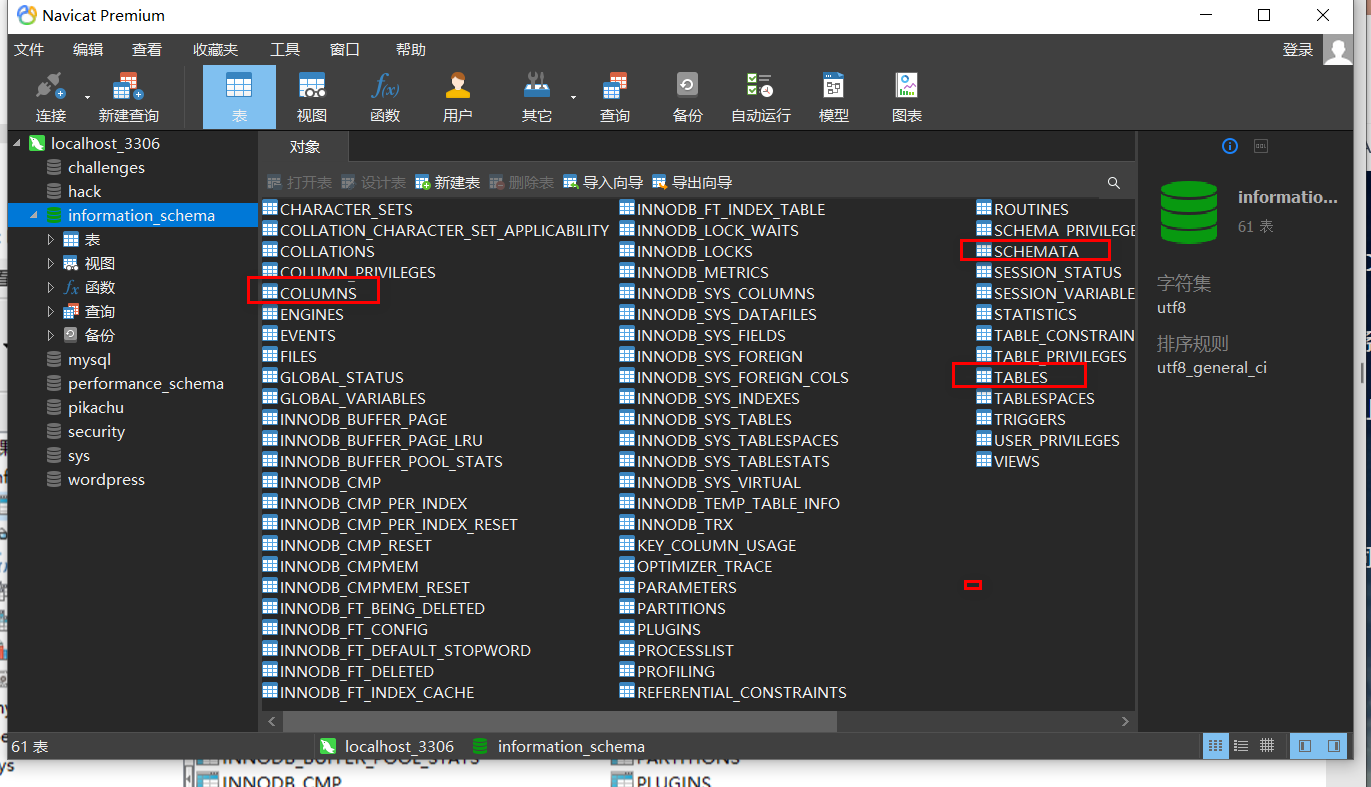Click the horizontal scrollbar thumb of table list

click(x=560, y=721)
